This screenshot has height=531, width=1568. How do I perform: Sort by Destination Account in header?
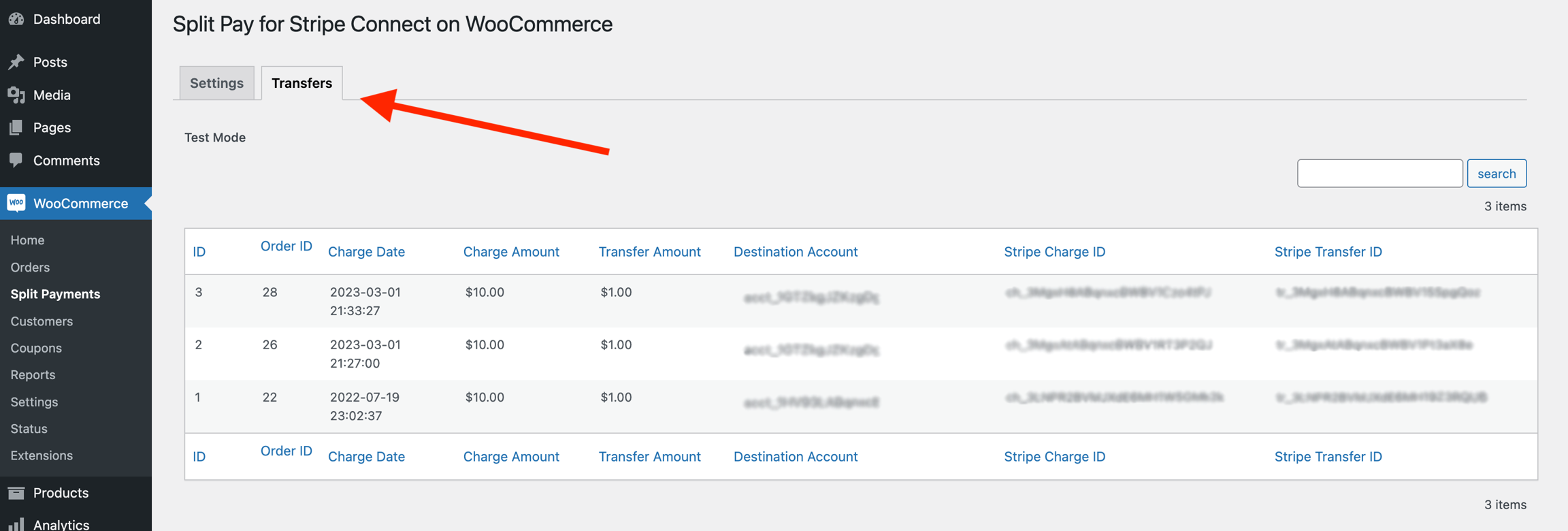click(796, 251)
